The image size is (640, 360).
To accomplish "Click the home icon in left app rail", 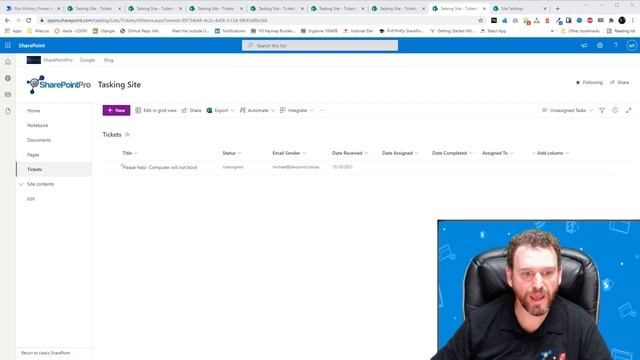I will [x=8, y=62].
